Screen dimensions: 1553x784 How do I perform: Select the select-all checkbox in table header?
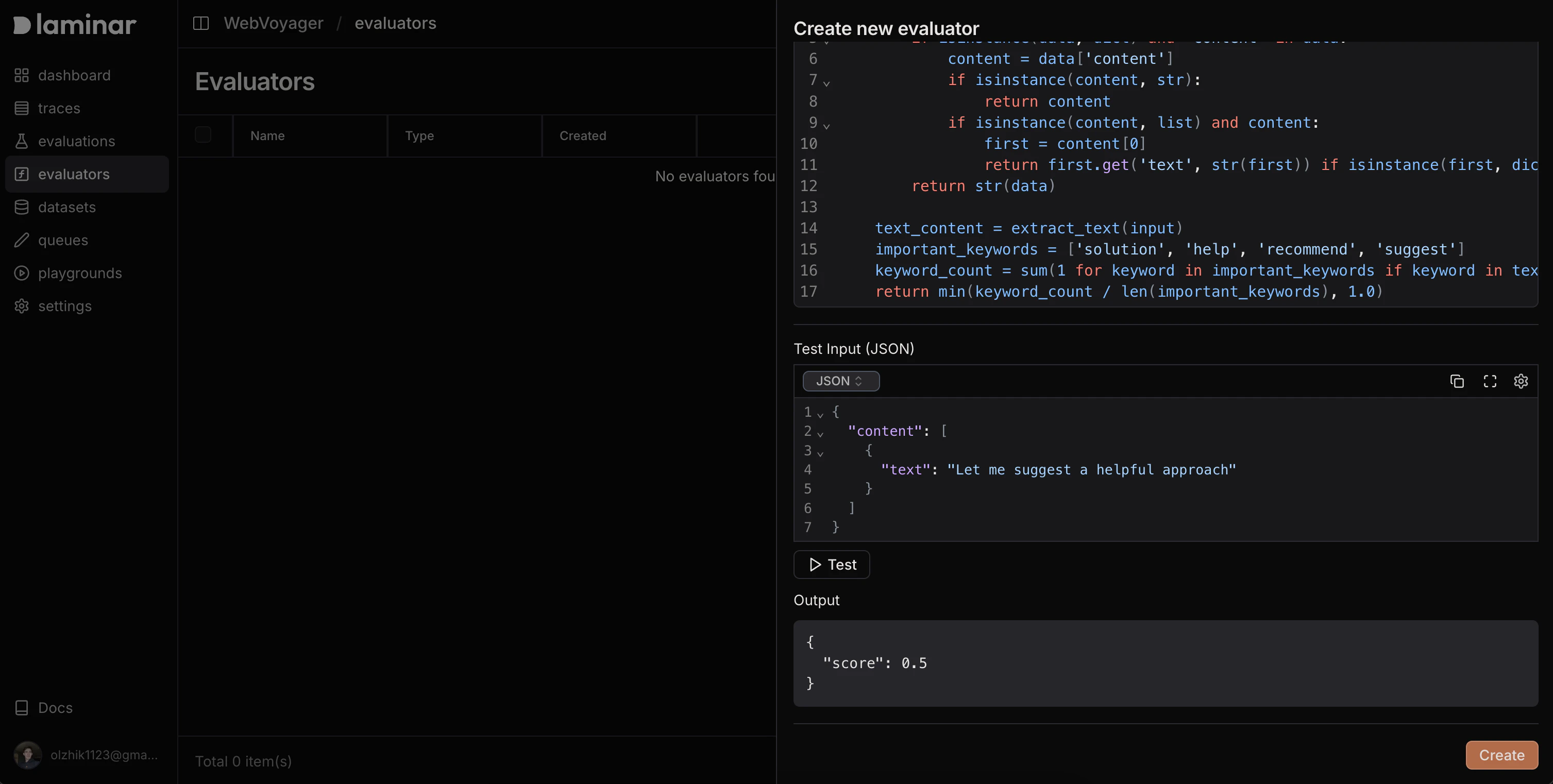(x=203, y=135)
